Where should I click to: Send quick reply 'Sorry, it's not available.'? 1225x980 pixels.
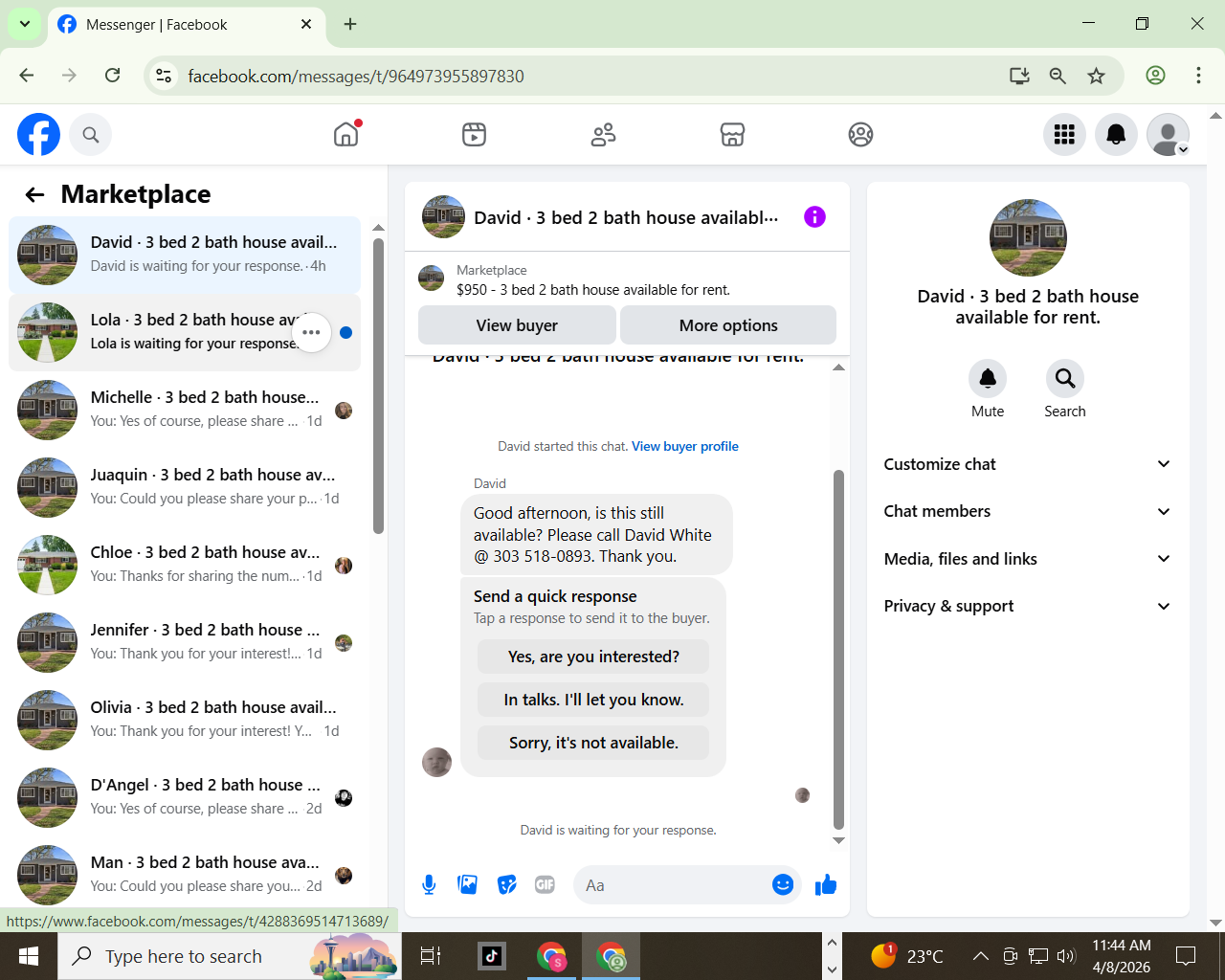tap(593, 743)
